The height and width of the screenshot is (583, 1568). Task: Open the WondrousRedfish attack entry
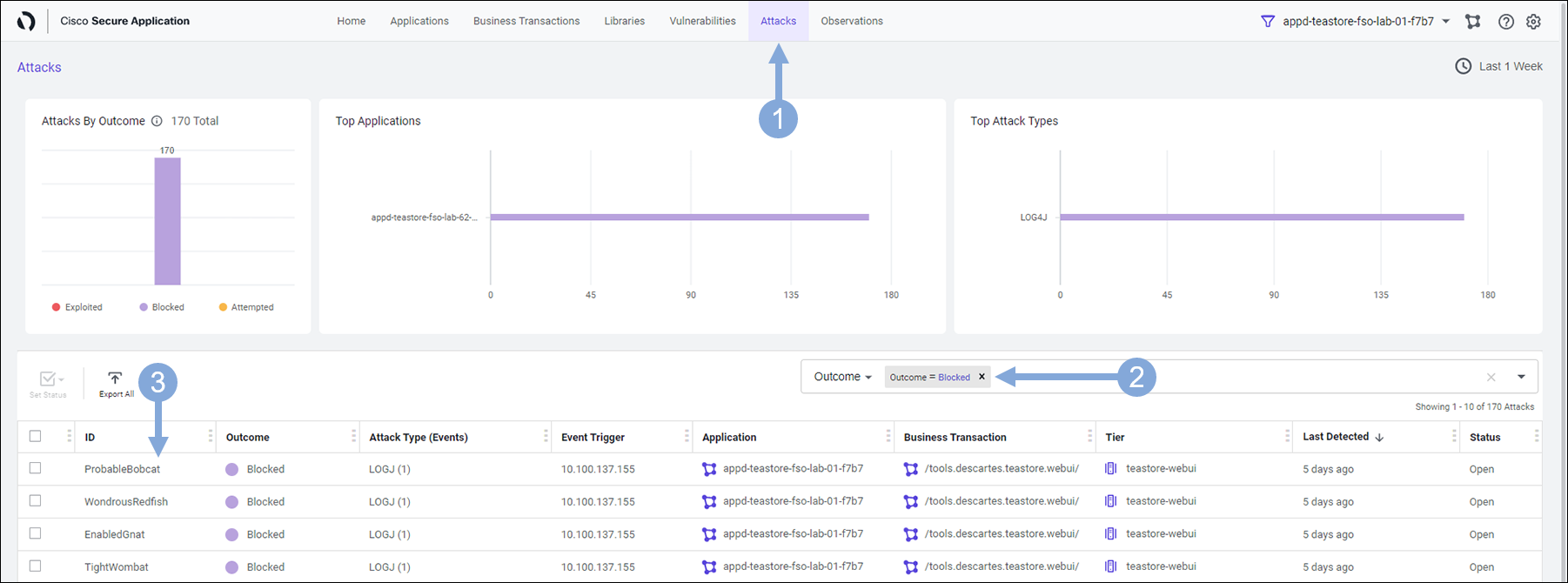(126, 501)
